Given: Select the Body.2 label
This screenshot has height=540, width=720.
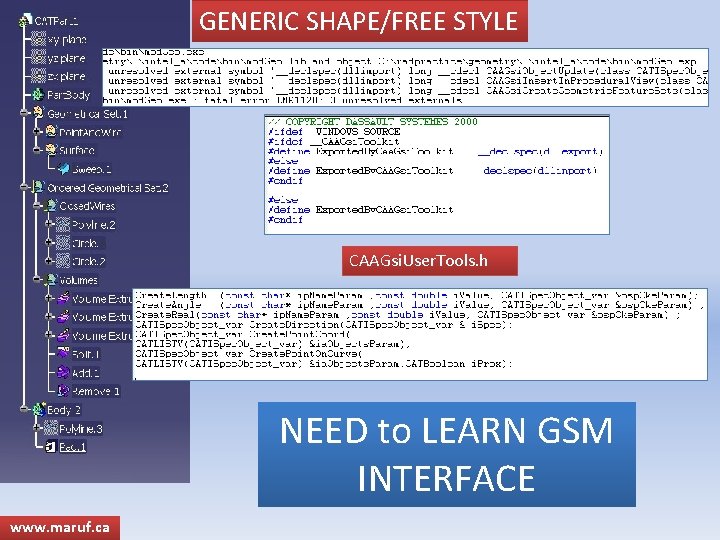Looking at the screenshot, I should tap(64, 410).
